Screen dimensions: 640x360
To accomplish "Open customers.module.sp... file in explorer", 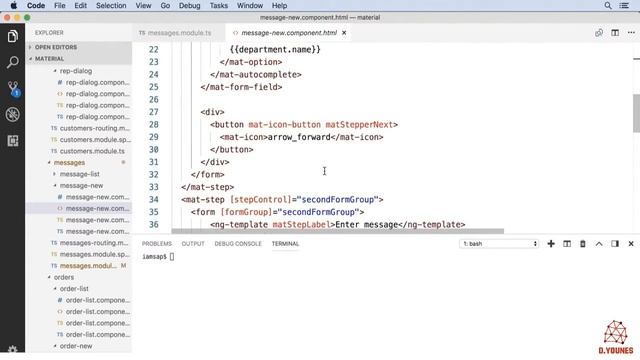I will click(79, 140).
